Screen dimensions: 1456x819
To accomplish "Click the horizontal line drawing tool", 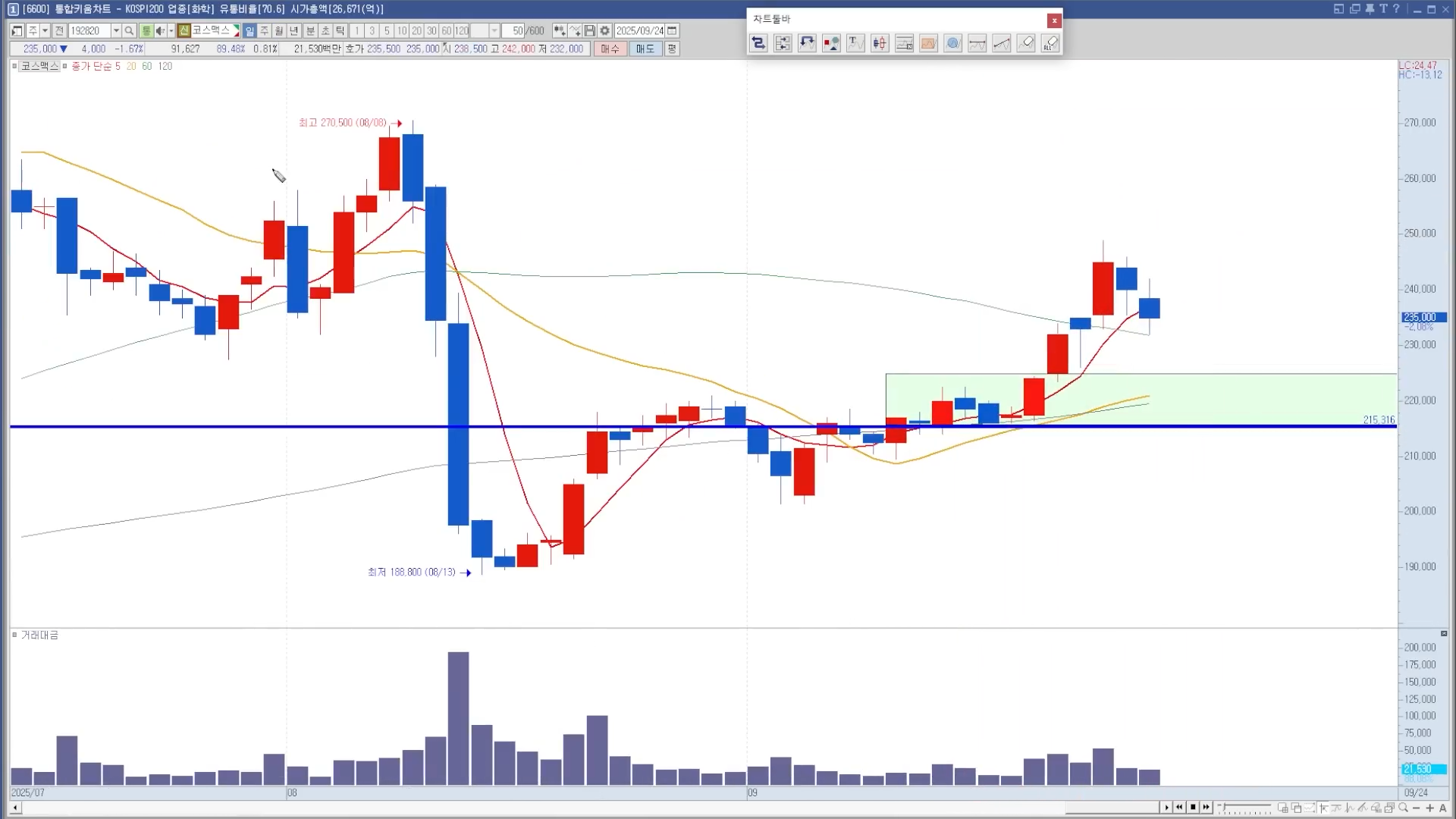I will pos(977,43).
